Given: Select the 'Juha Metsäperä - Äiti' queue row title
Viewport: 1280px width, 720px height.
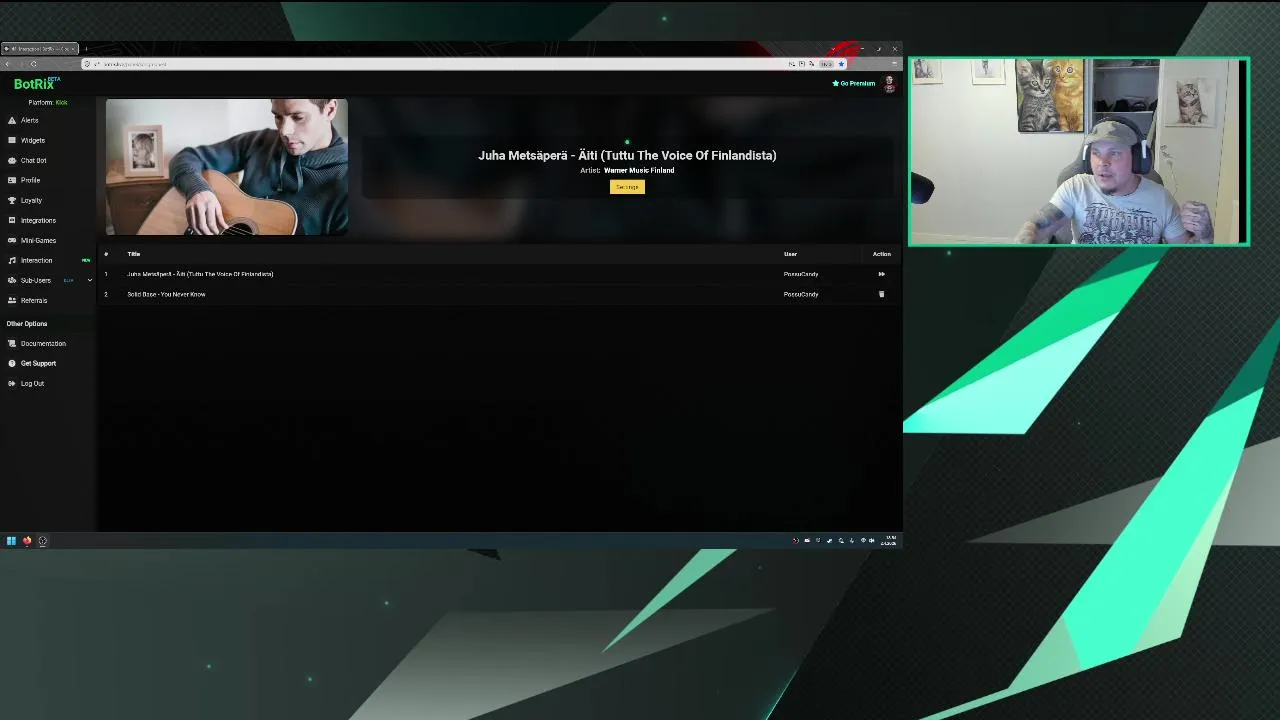Looking at the screenshot, I should [x=200, y=274].
